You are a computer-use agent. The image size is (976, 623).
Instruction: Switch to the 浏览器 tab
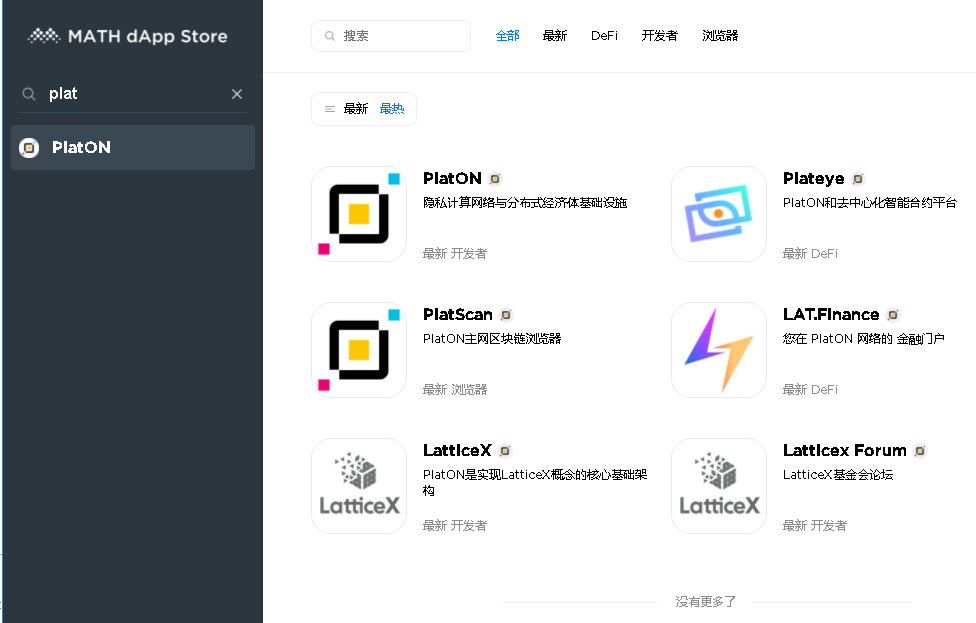pos(720,35)
